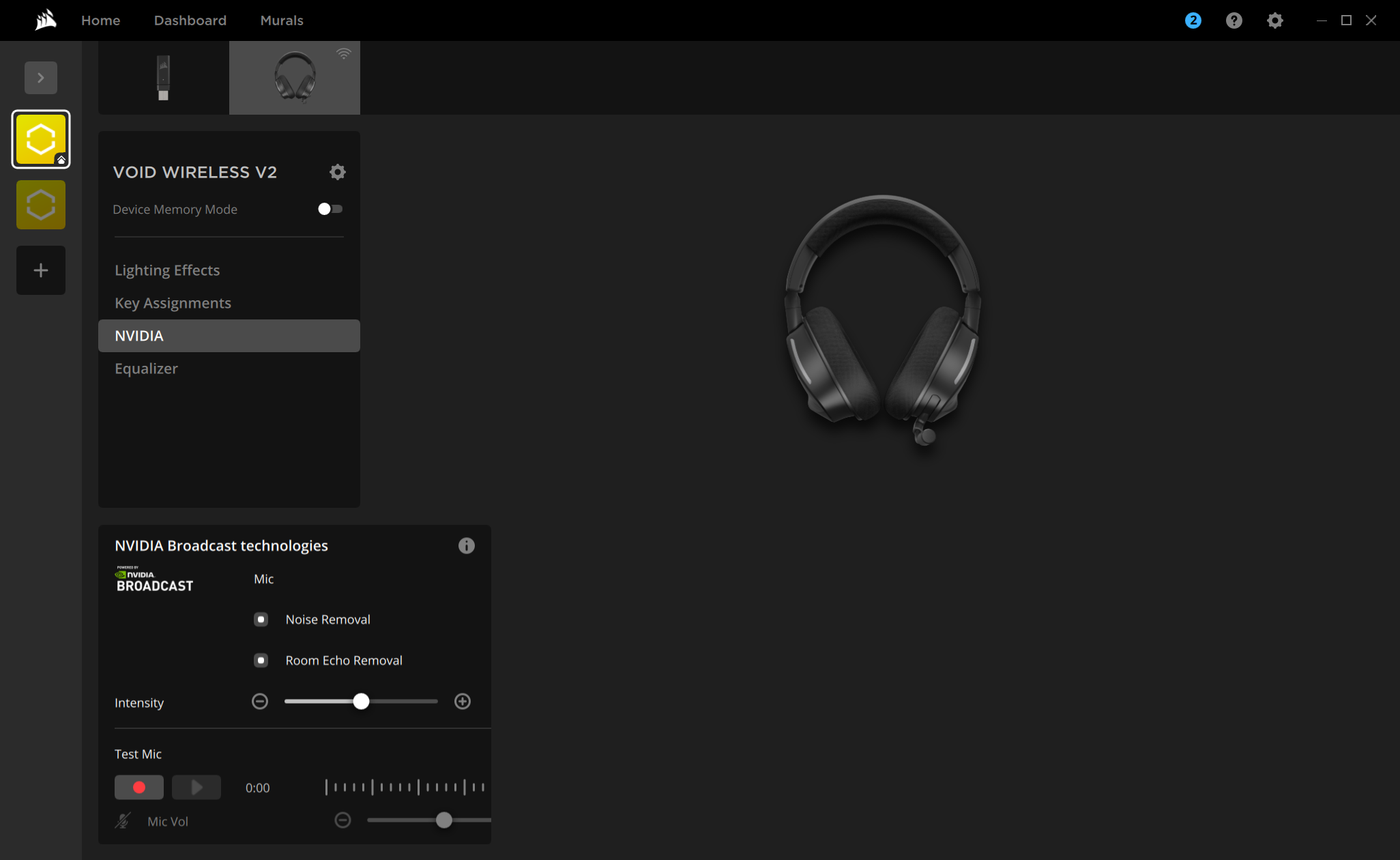This screenshot has width=1400, height=860.
Task: Click the Mic Vol label
Action: click(x=168, y=821)
